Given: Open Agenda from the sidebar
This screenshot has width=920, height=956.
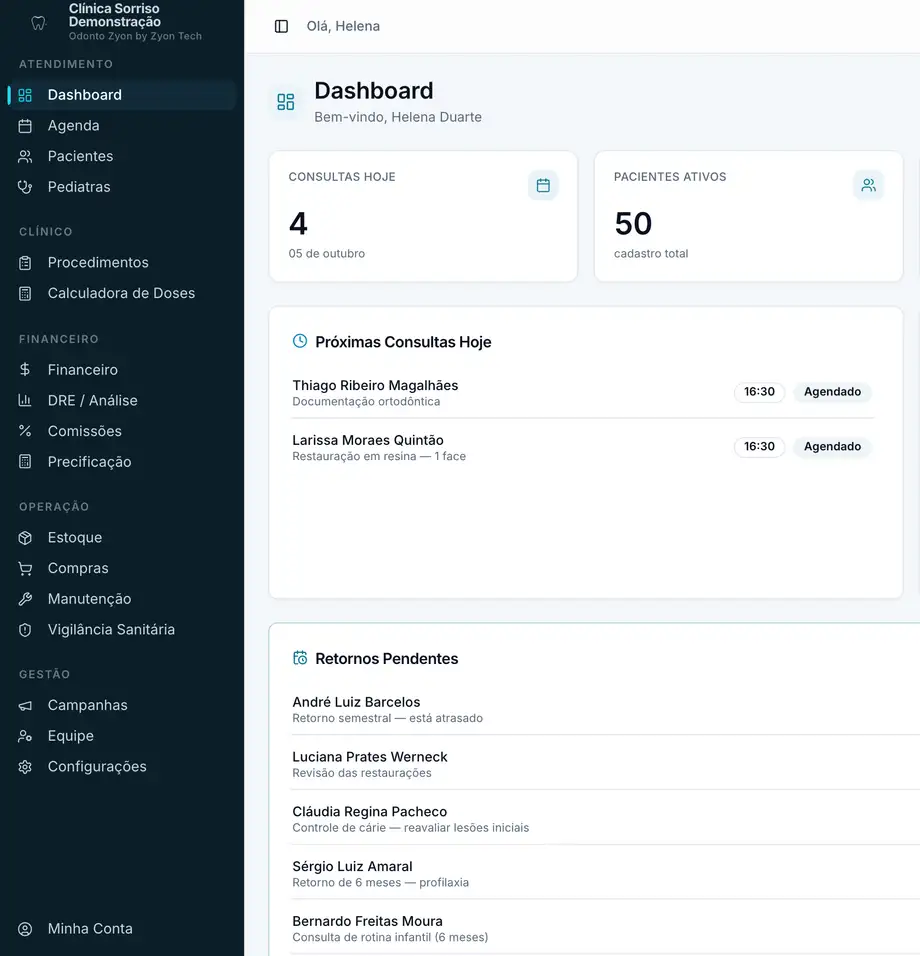Looking at the screenshot, I should (122, 126).
